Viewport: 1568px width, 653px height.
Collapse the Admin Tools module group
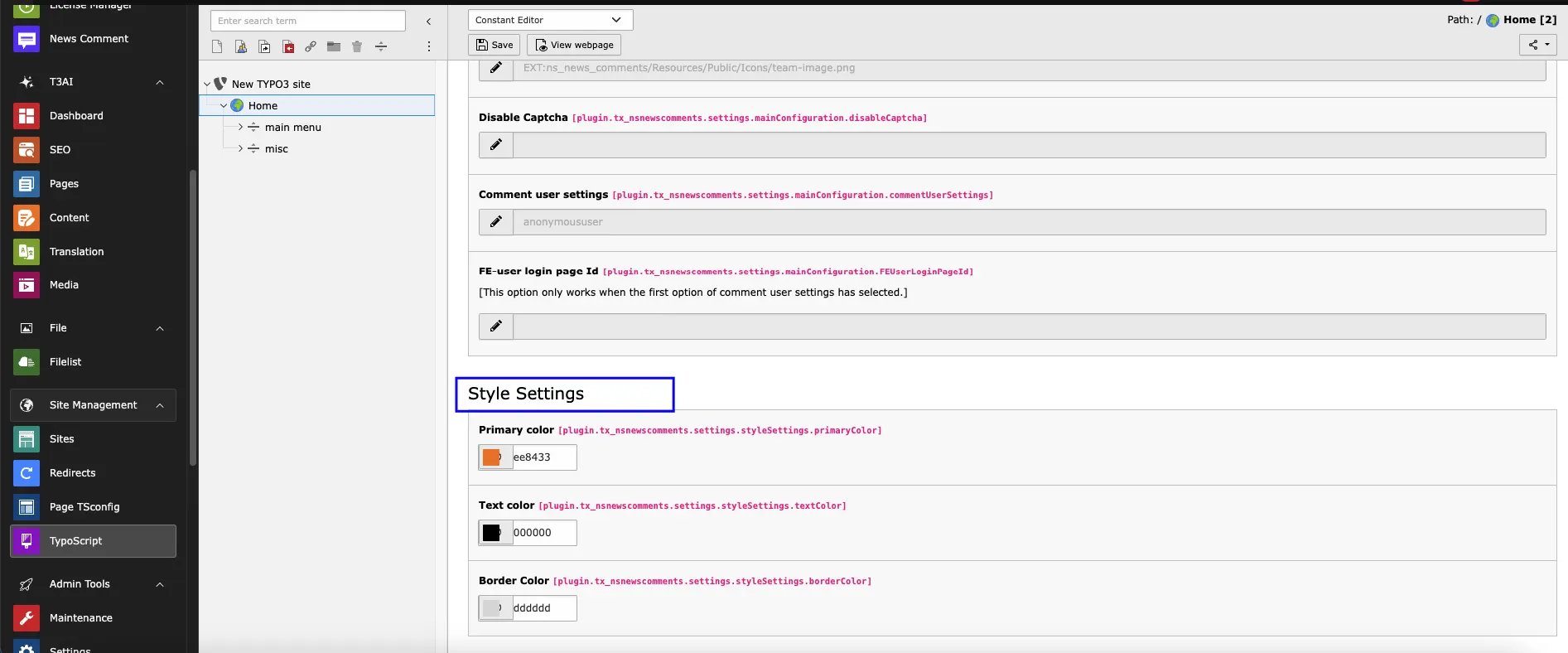tap(160, 584)
